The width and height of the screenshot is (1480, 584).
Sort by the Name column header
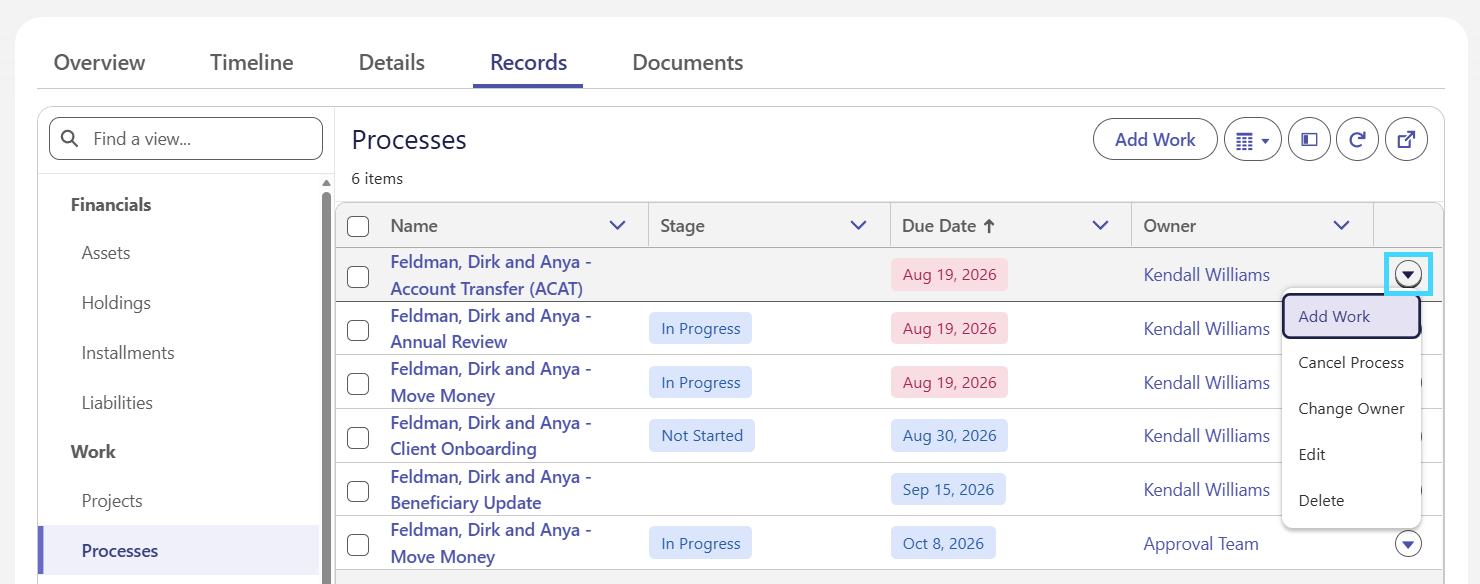pos(414,226)
